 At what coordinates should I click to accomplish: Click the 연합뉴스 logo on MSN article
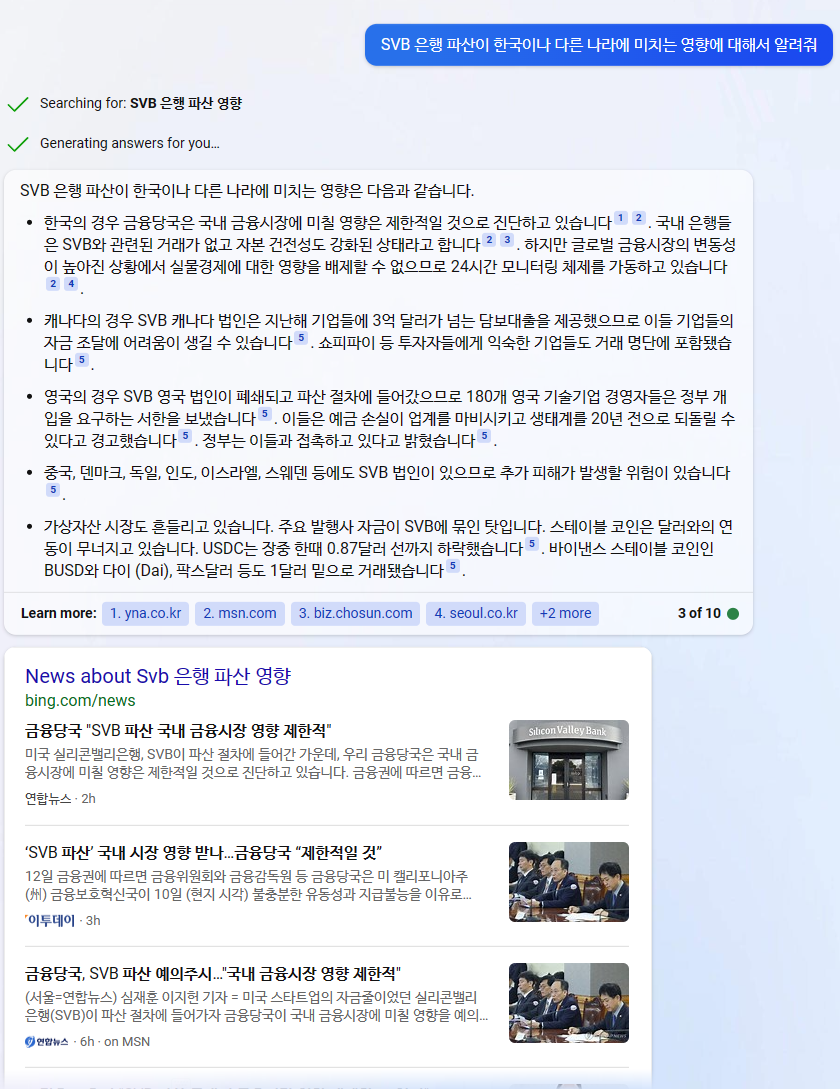(47, 1041)
